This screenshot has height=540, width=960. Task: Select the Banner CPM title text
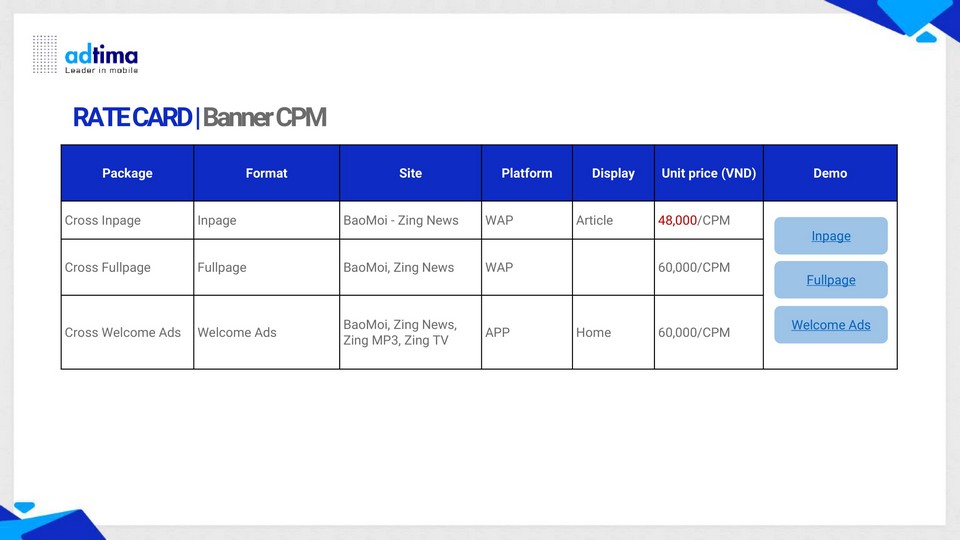point(264,118)
